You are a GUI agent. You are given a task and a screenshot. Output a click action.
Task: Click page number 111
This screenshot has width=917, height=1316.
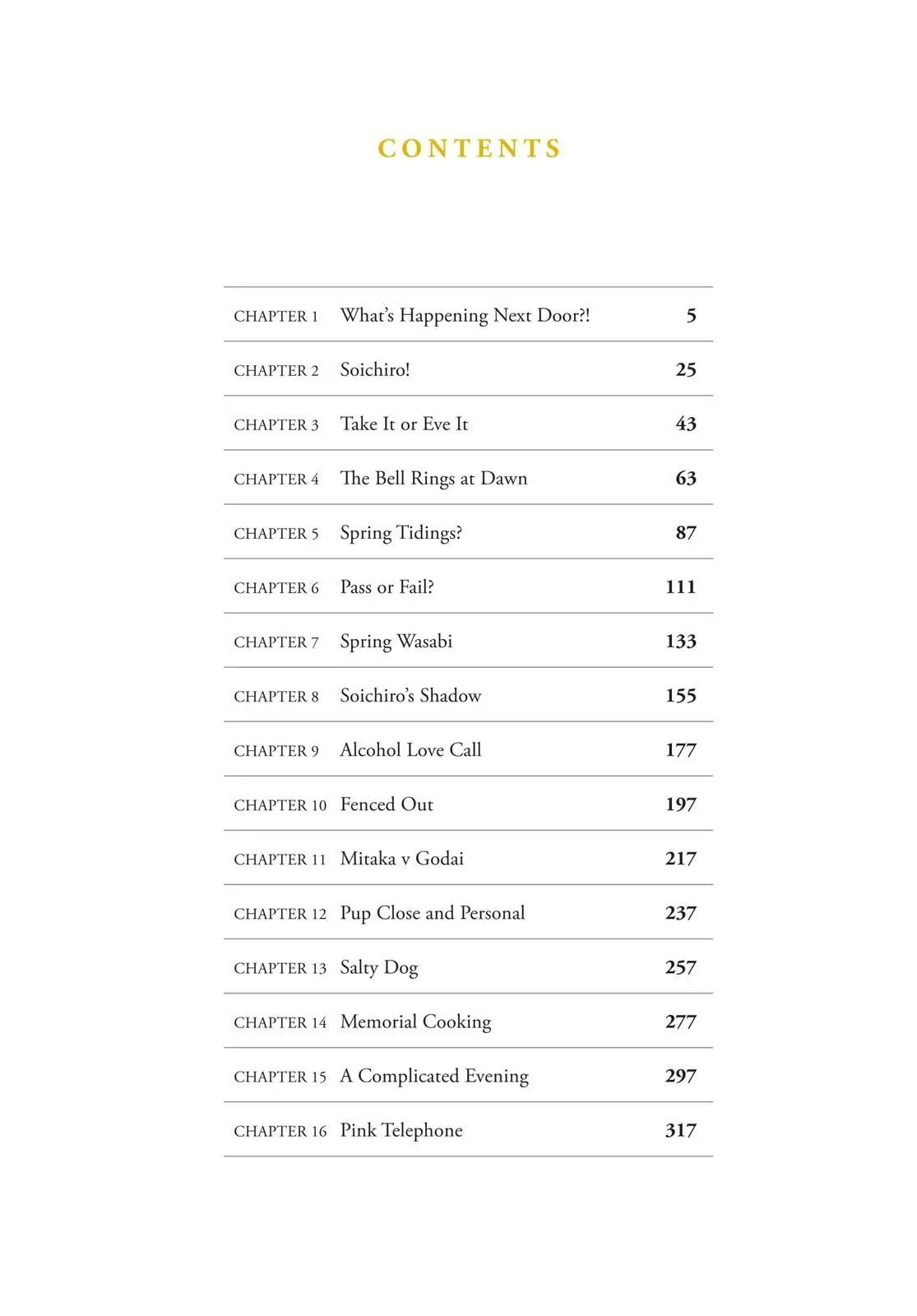tap(681, 586)
